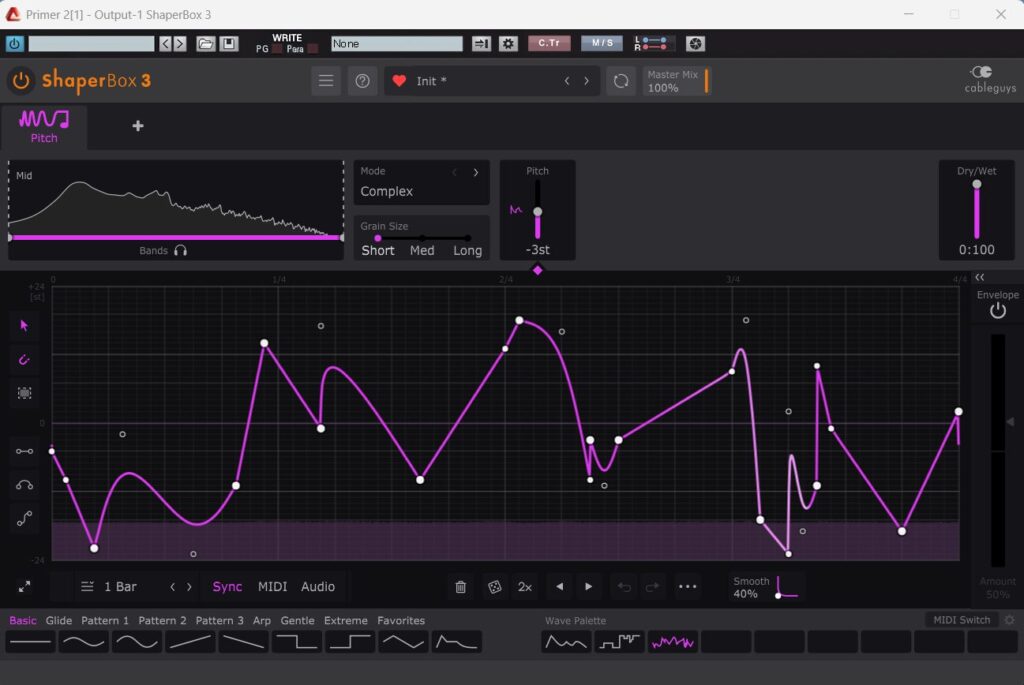Toggle the ShaperBox power button
1024x685 pixels.
click(20, 81)
